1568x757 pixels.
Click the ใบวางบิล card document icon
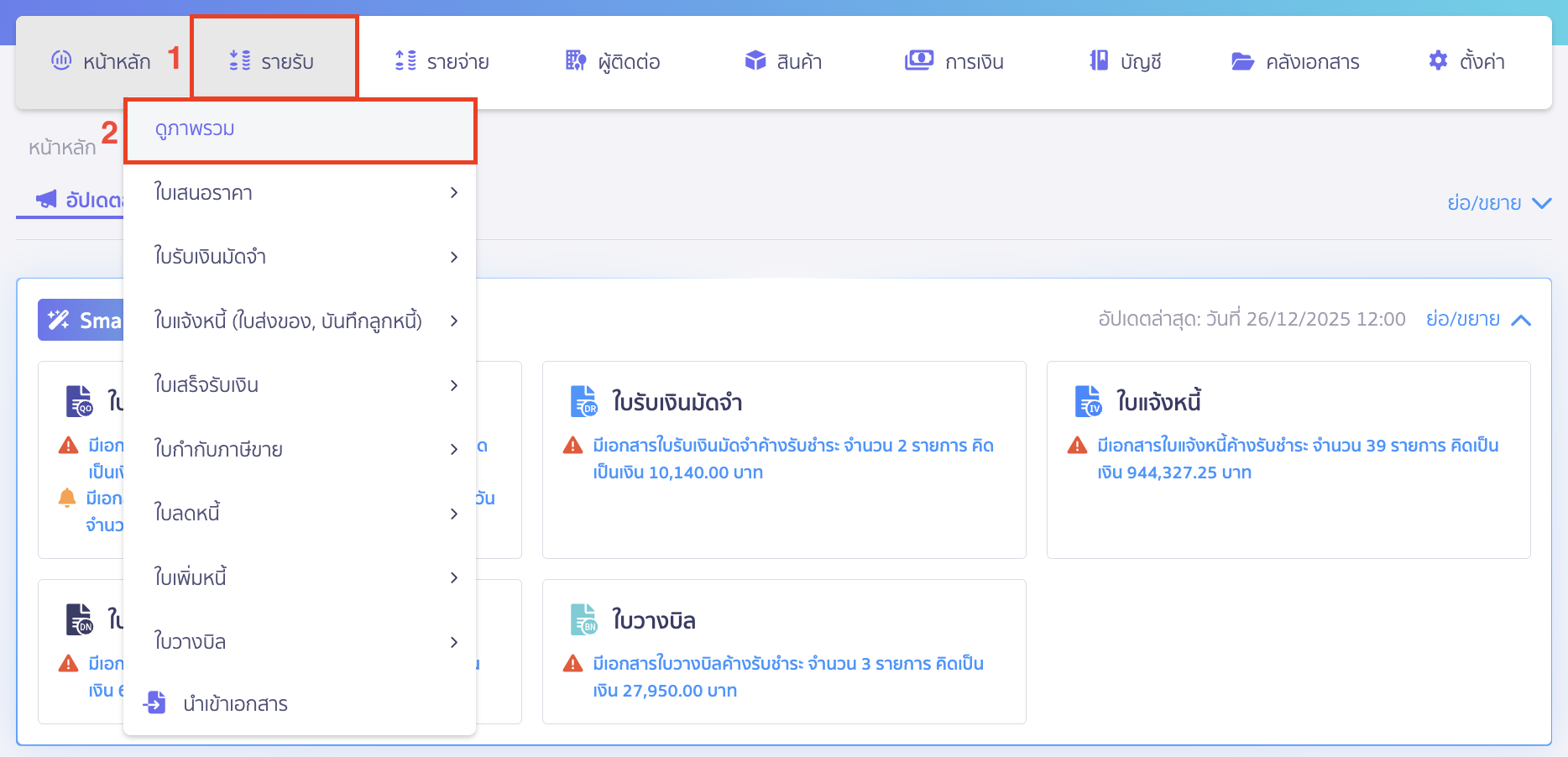point(583,620)
